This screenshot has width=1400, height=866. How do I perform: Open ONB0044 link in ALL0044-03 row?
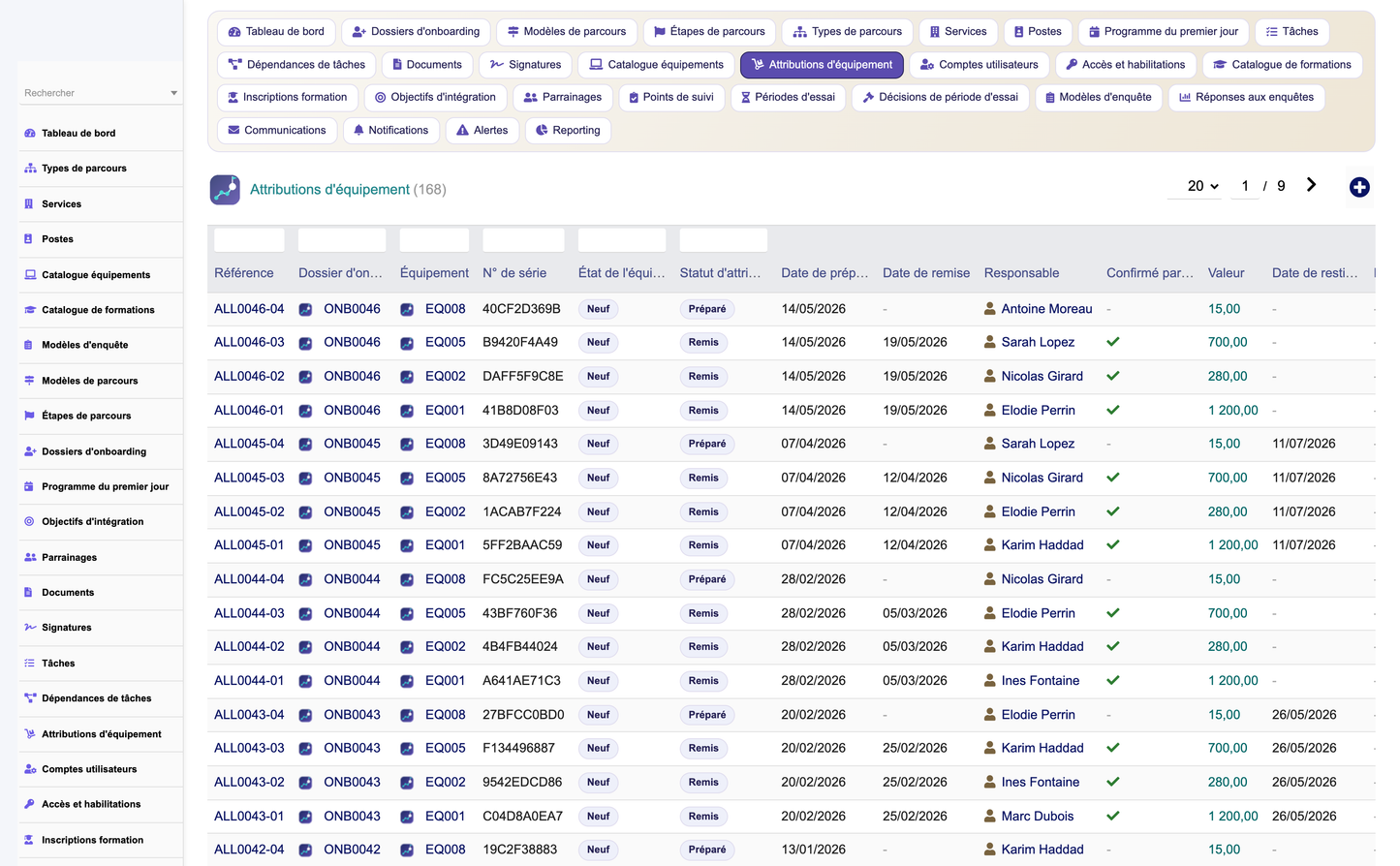click(x=352, y=613)
